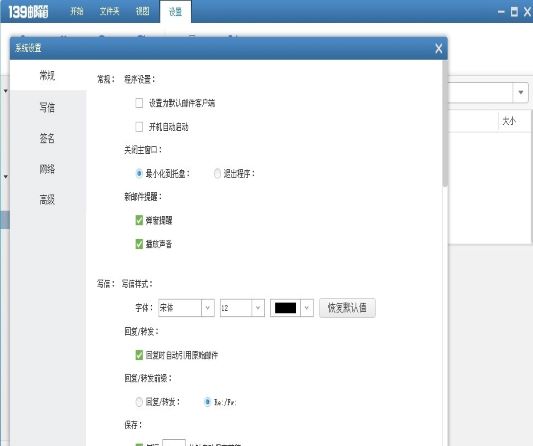Switch to 写信 settings tab
The width and height of the screenshot is (533, 446).
[x=47, y=108]
